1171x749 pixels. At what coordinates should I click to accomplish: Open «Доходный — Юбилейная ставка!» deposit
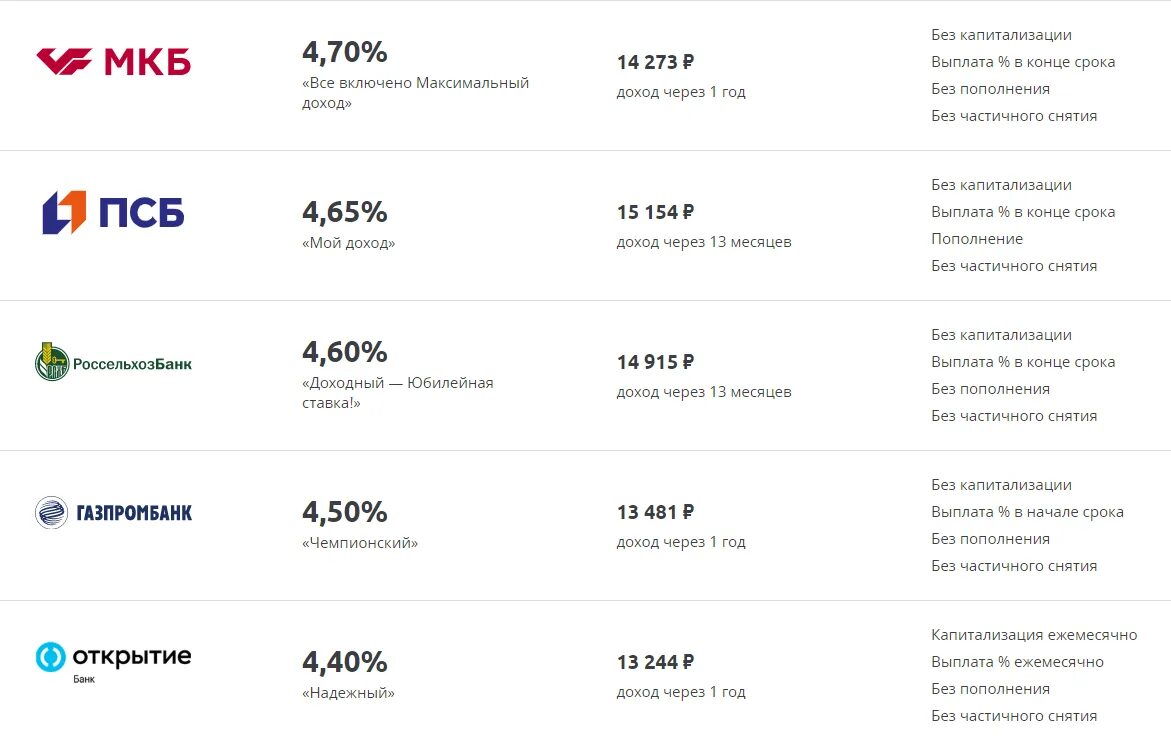click(397, 393)
